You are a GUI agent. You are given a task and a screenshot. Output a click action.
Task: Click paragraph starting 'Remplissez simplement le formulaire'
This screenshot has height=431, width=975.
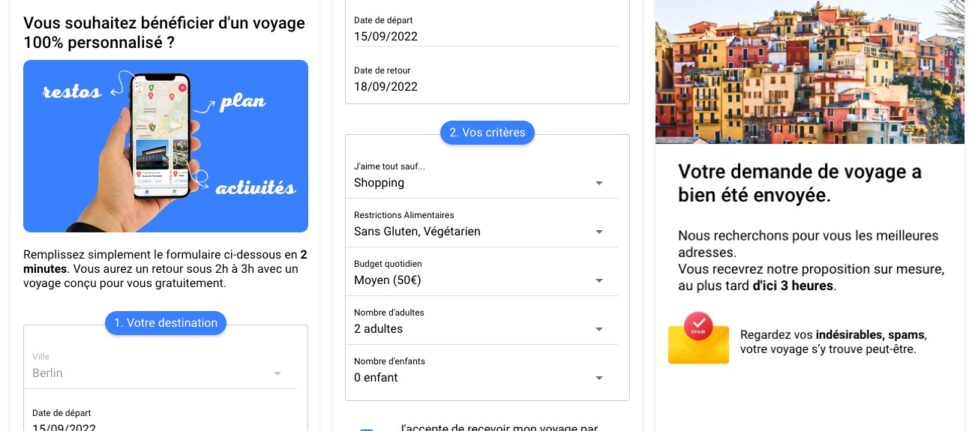165,269
